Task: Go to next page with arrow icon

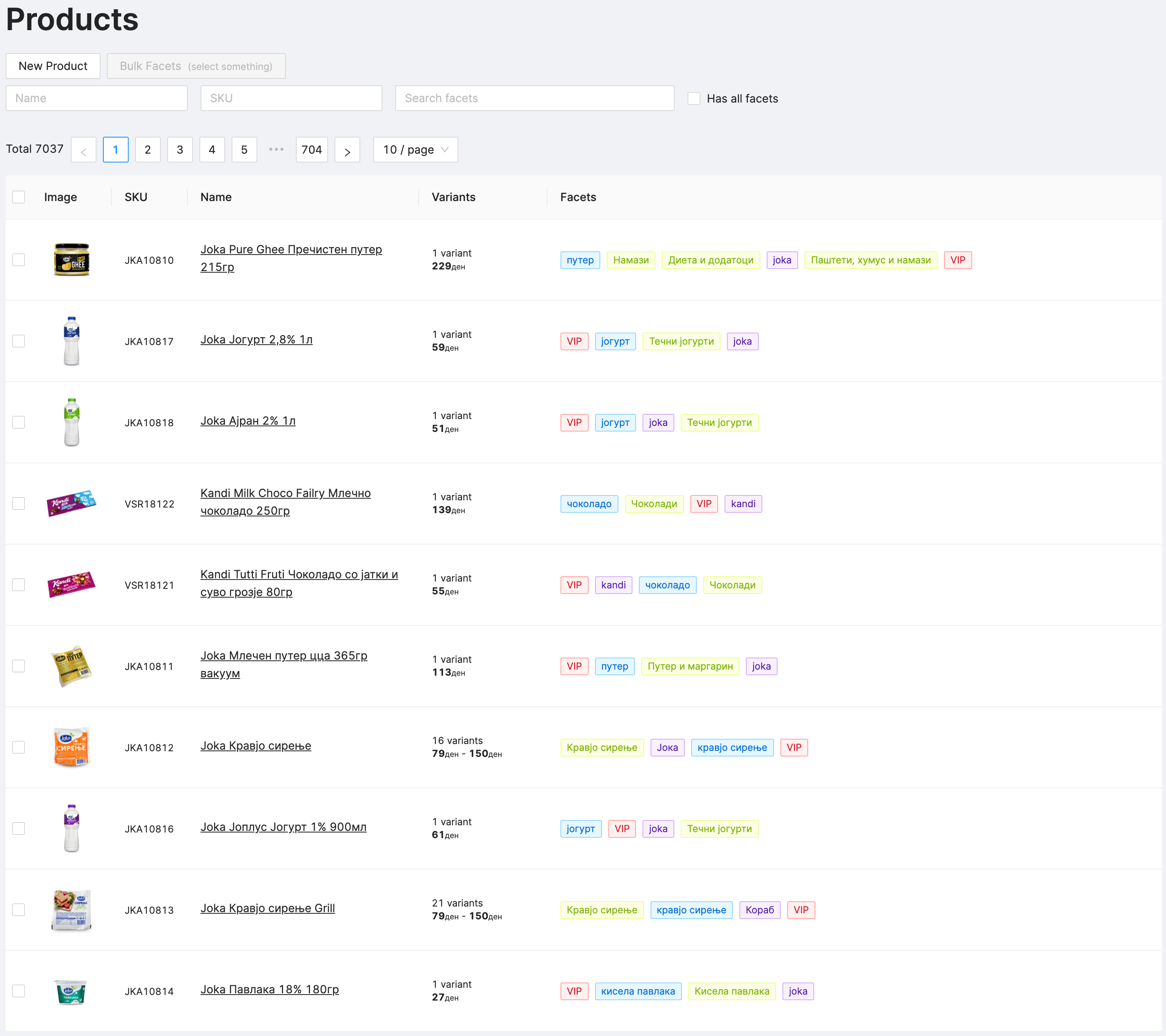Action: click(347, 150)
